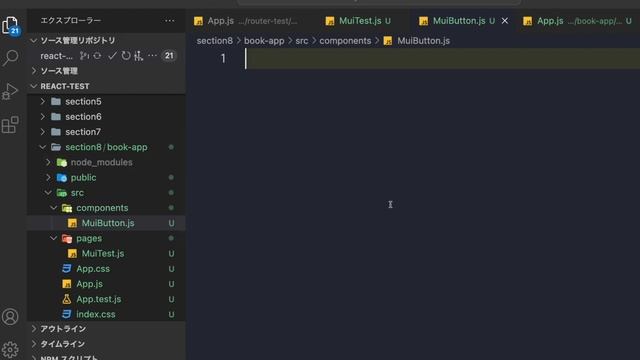Open the Search view in activity bar
Viewport: 640px width, 360px height.
coord(10,58)
